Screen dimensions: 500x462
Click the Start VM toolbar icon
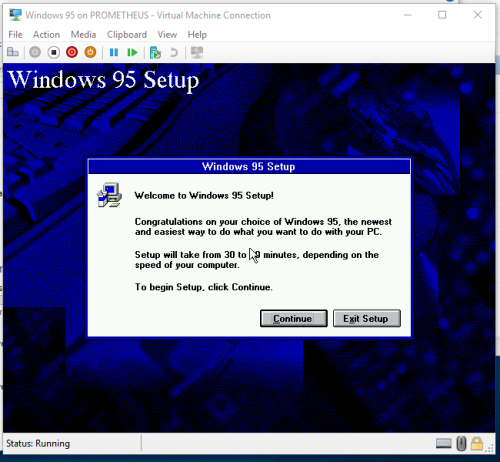(35, 52)
